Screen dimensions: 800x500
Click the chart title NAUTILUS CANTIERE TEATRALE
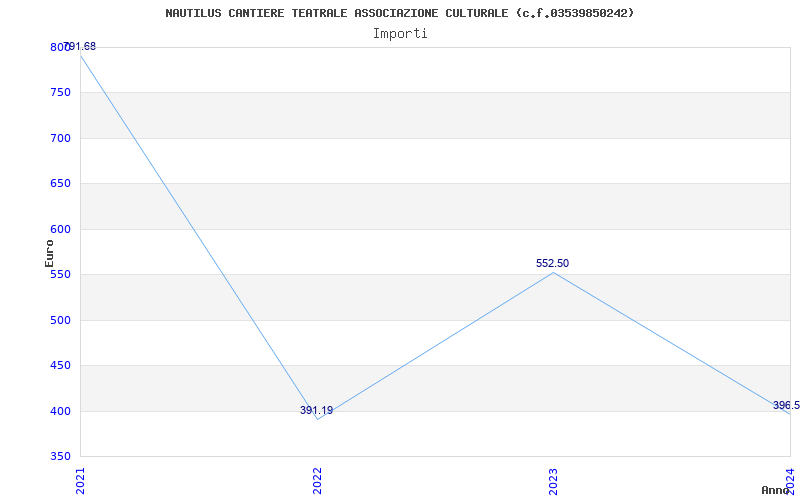[x=399, y=13]
